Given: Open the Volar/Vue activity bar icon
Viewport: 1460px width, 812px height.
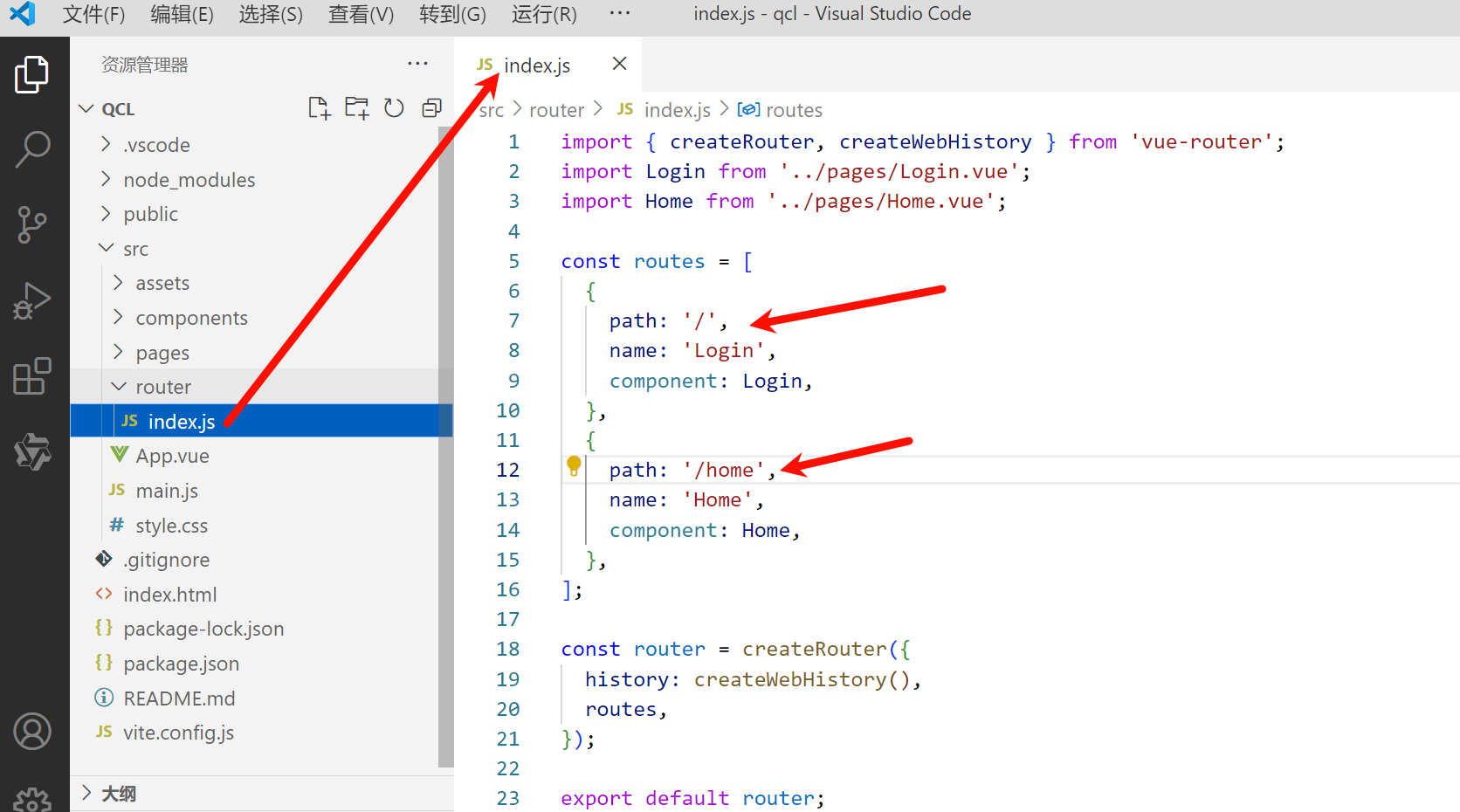Looking at the screenshot, I should pos(32,451).
